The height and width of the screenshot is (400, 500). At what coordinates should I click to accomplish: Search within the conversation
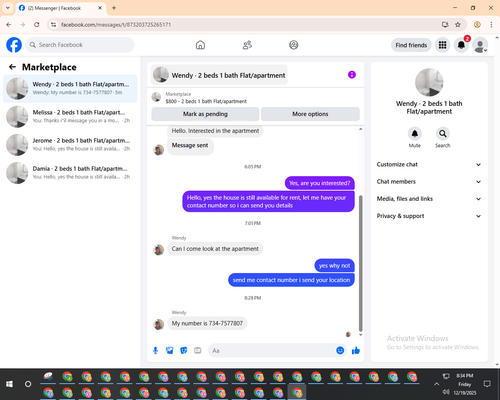(443, 134)
